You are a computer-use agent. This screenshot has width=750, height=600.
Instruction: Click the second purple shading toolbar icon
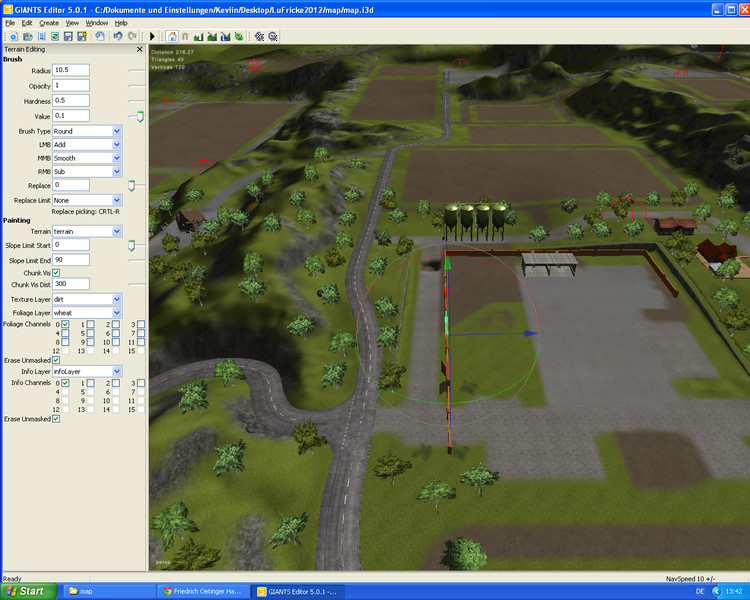pyautogui.click(x=273, y=36)
